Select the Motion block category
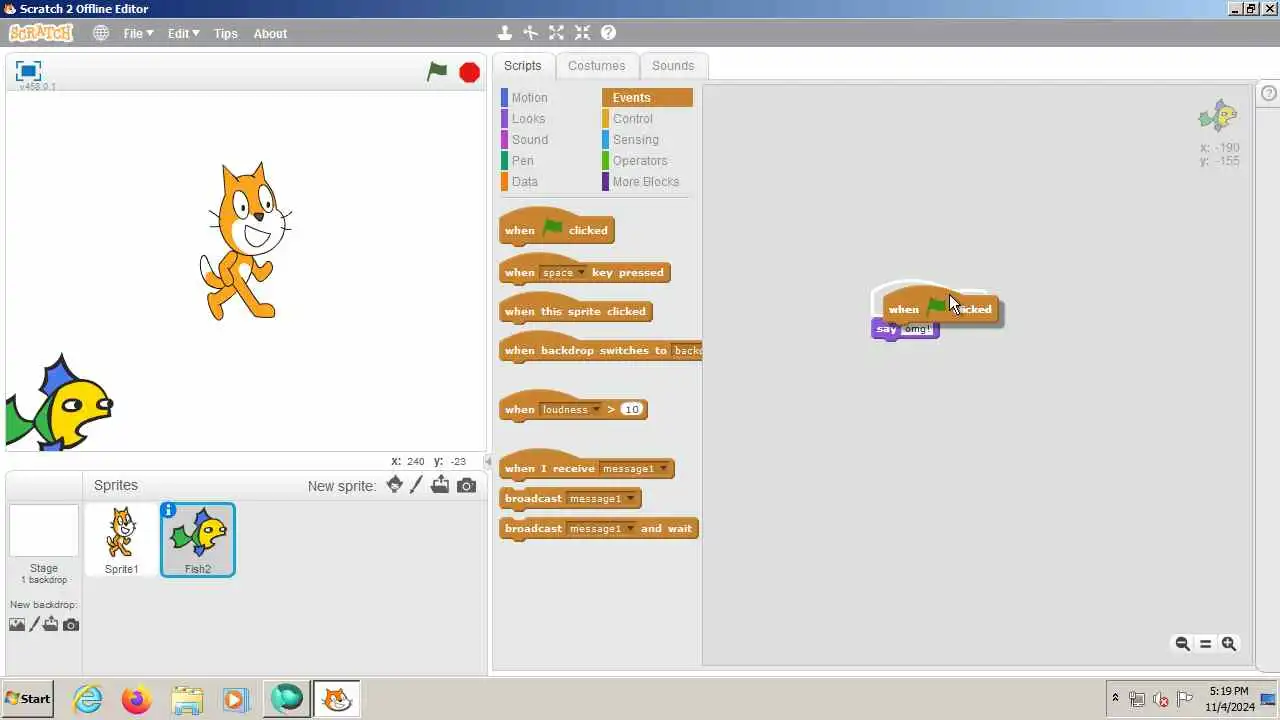1280x720 pixels. coord(529,97)
